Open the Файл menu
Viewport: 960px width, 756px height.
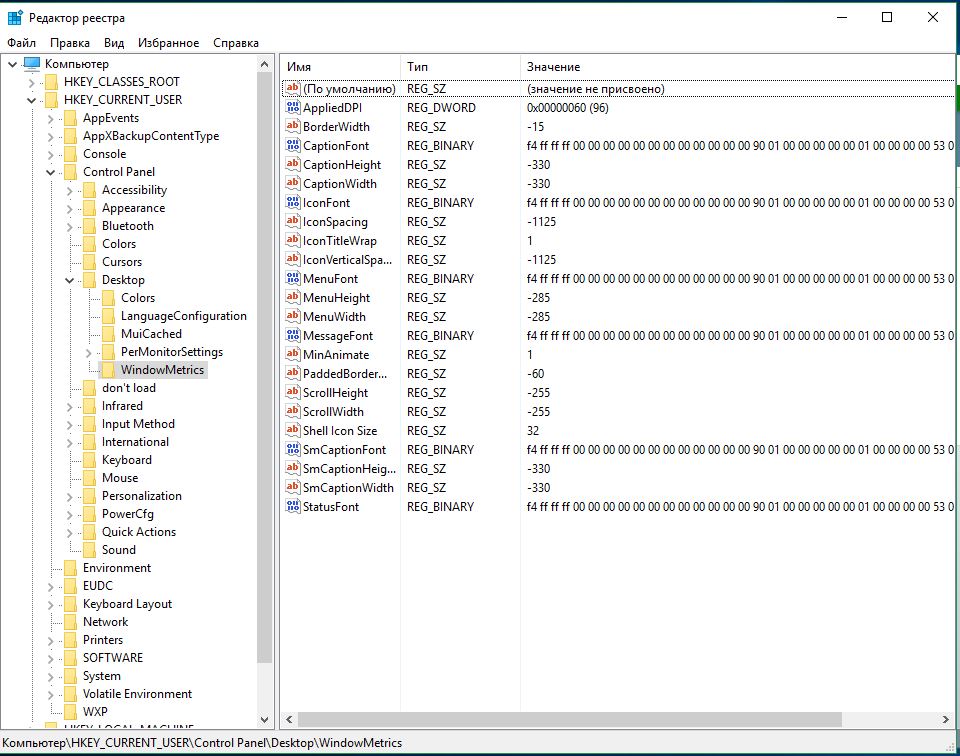pyautogui.click(x=21, y=43)
